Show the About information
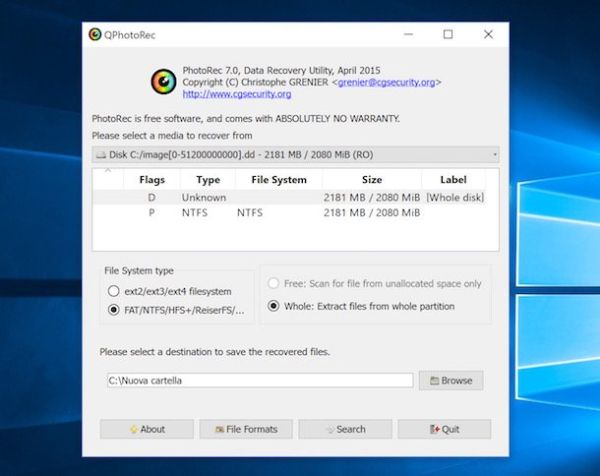The image size is (600, 476). click(x=146, y=429)
